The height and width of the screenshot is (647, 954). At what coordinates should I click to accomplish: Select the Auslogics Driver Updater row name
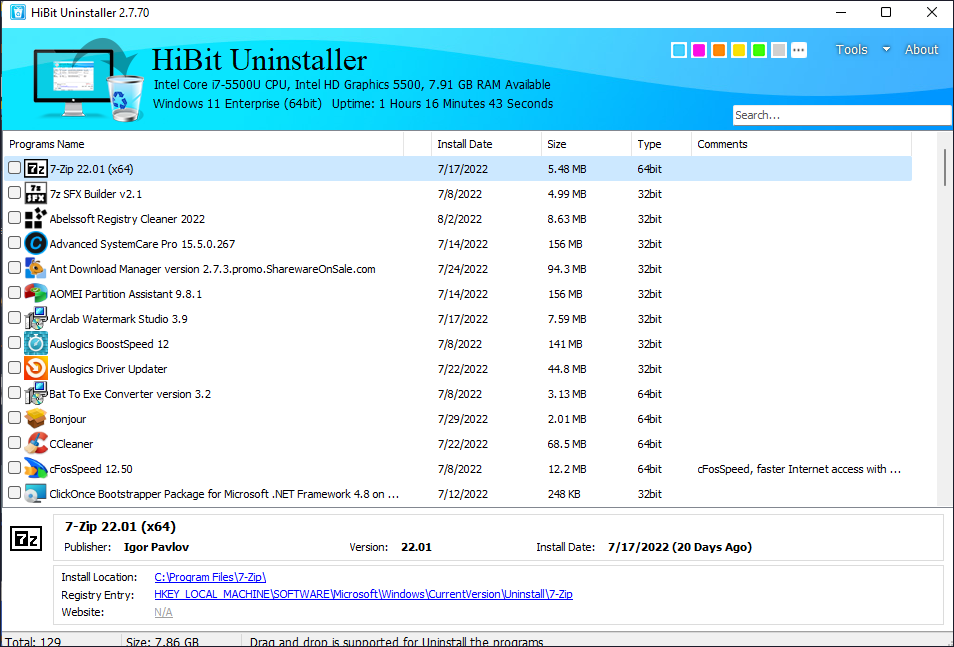point(108,369)
